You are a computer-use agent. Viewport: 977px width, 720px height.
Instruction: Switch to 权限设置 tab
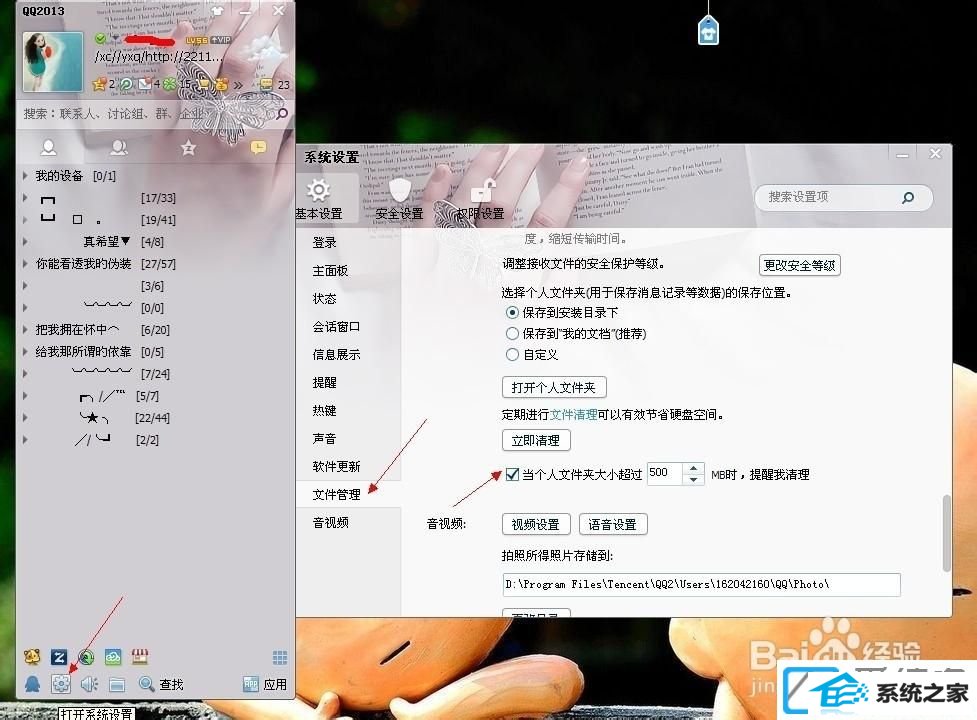click(x=480, y=199)
